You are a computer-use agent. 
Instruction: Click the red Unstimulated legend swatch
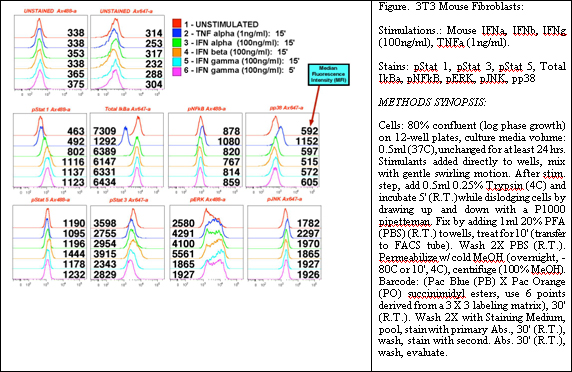click(x=177, y=24)
